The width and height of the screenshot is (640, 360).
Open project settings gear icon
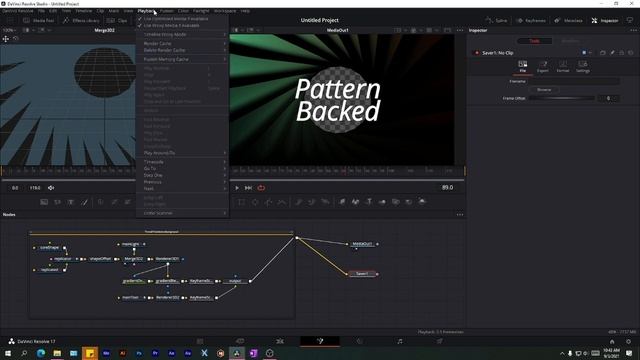coord(629,341)
